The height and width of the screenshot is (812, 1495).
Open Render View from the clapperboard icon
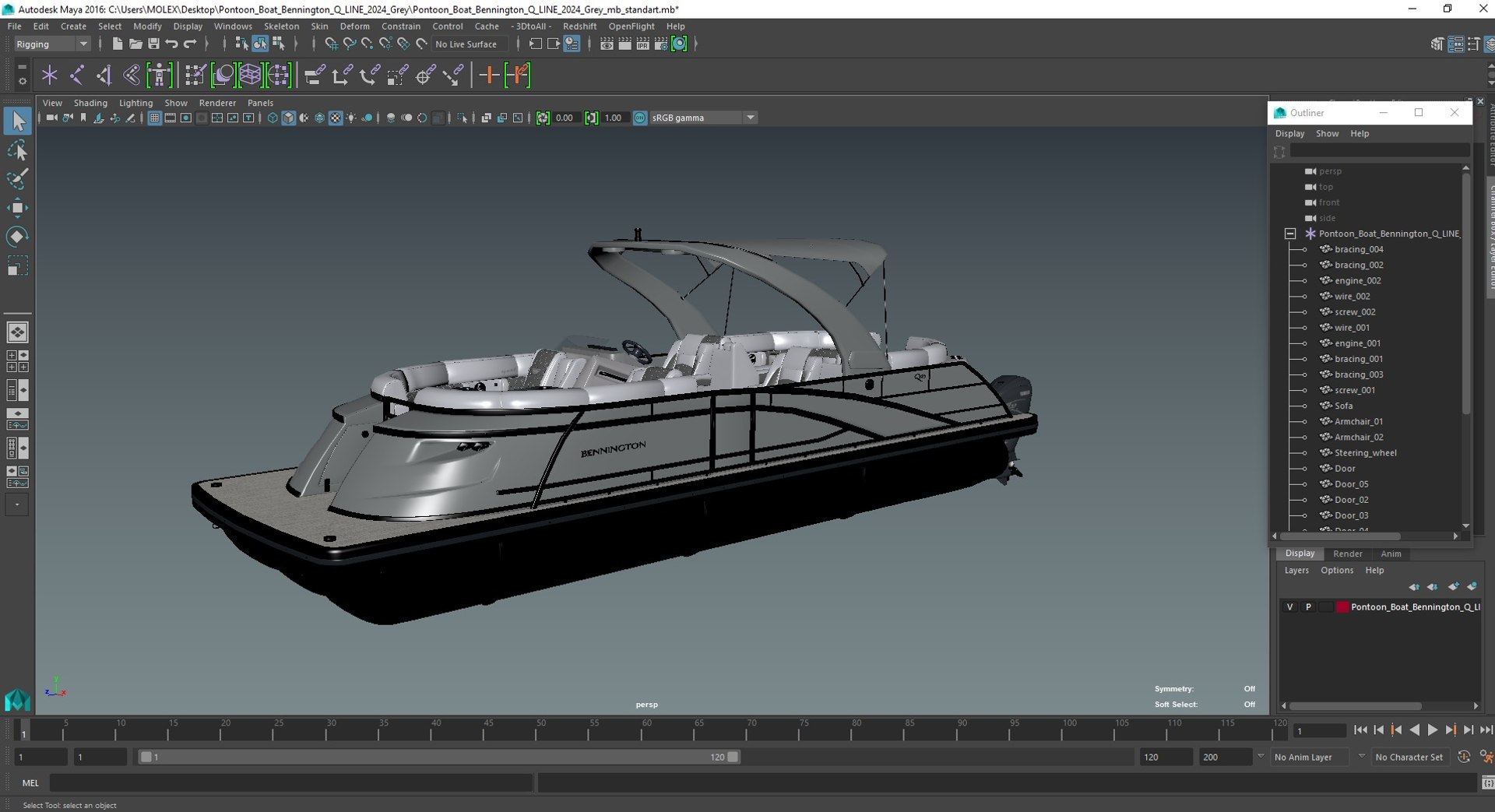click(x=607, y=44)
